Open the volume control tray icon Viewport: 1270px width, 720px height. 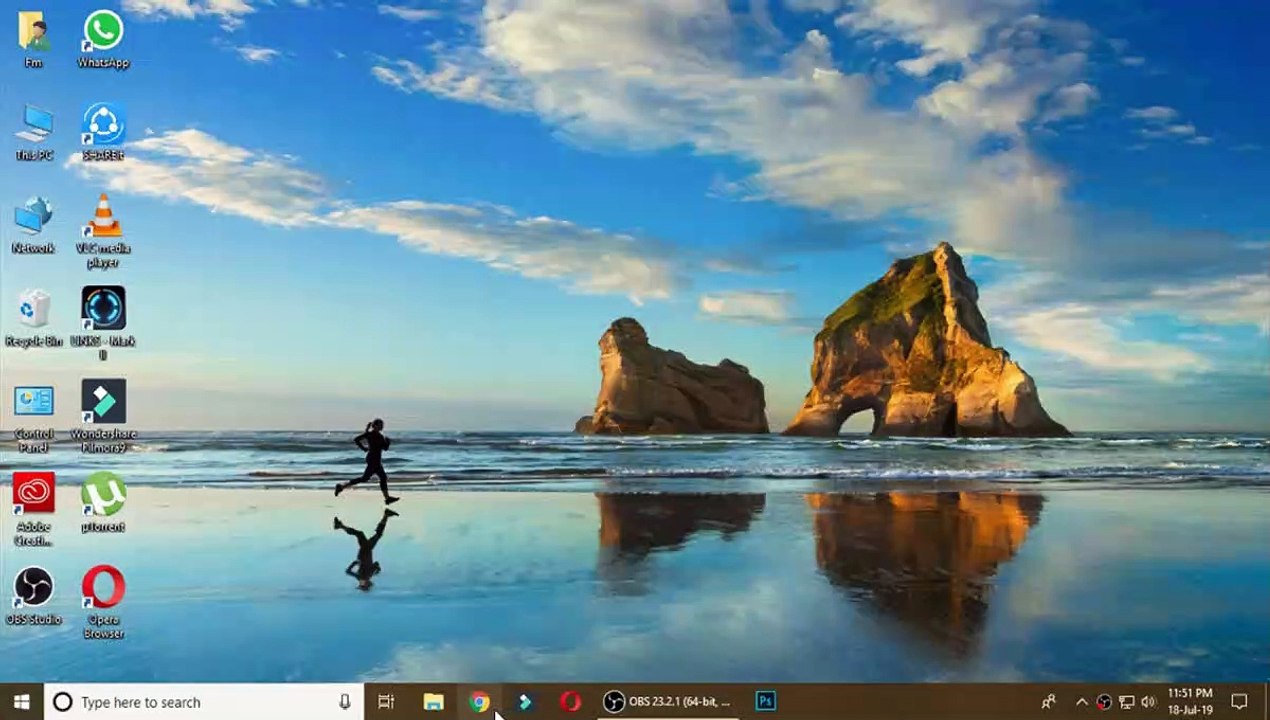[1148, 702]
